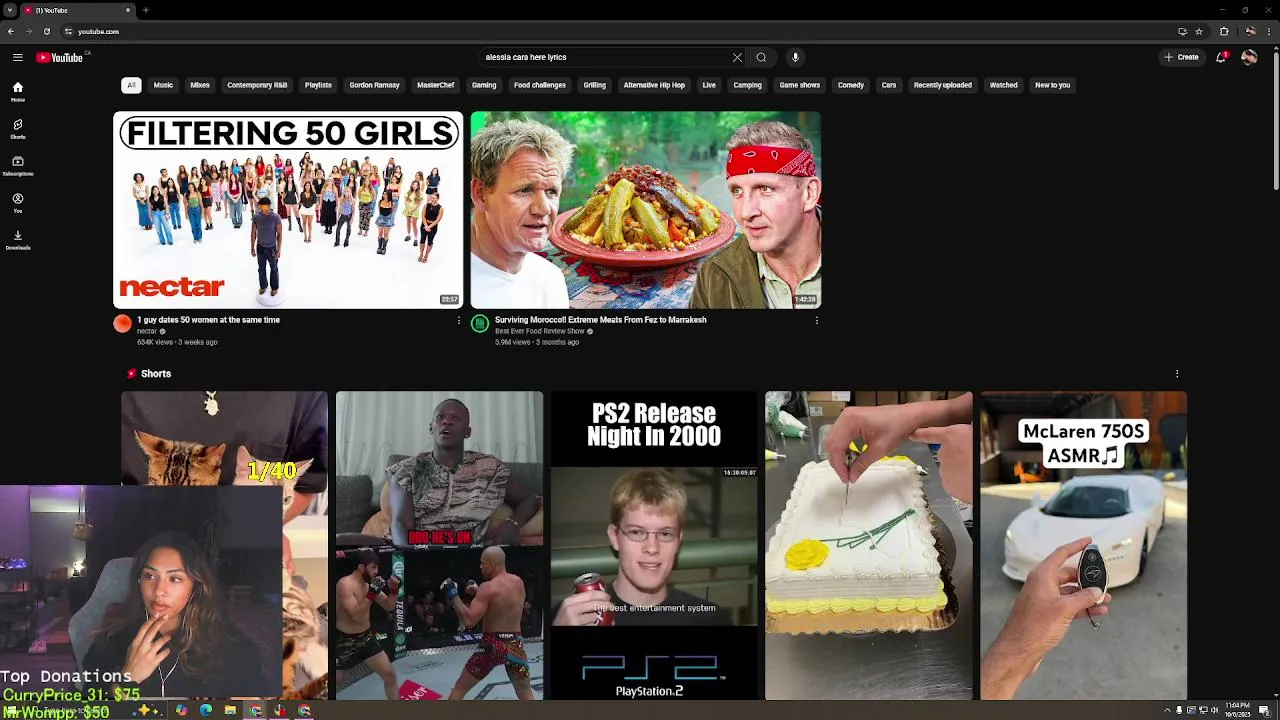Select the Recently uploaded chip

pyautogui.click(x=942, y=85)
